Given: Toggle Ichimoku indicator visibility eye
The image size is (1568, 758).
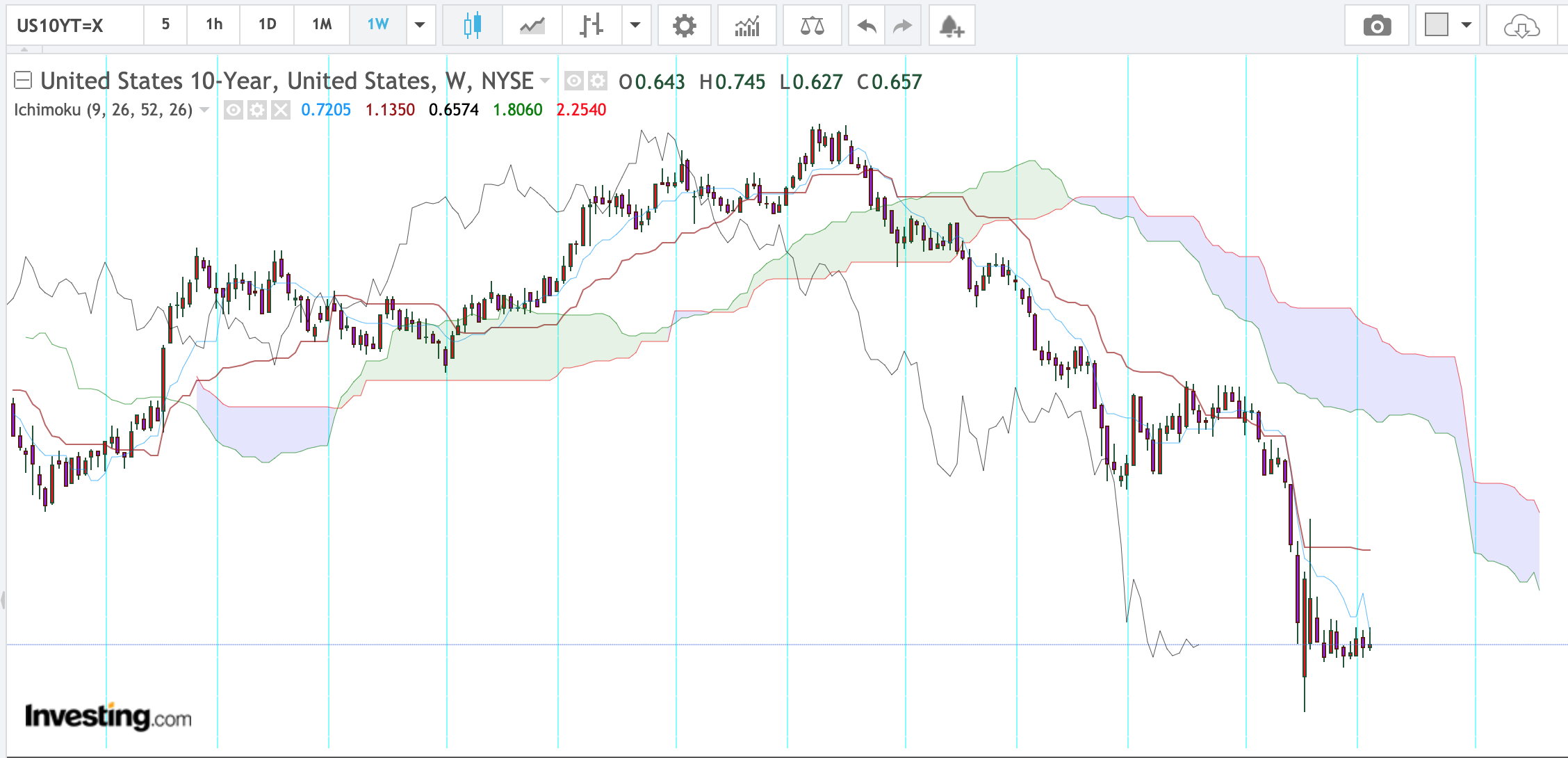Looking at the screenshot, I should [234, 110].
